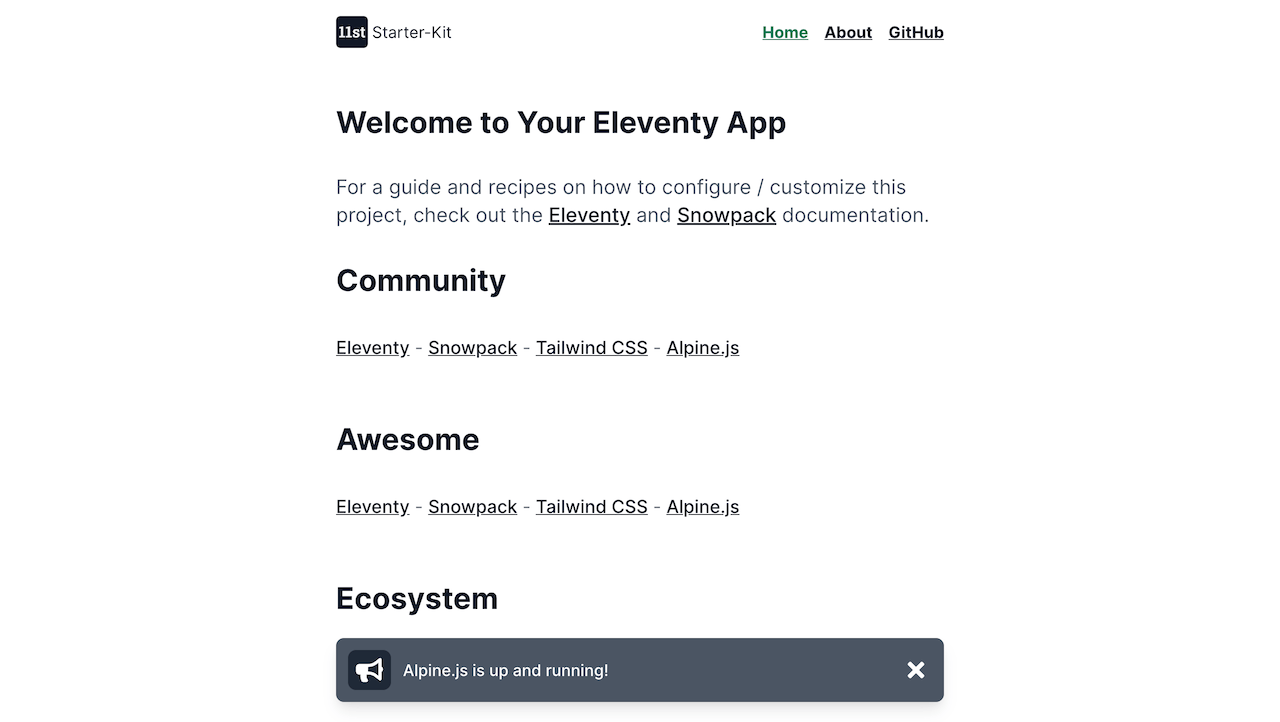Click Snowpack link under Community
The width and height of the screenshot is (1280, 722).
pos(472,348)
